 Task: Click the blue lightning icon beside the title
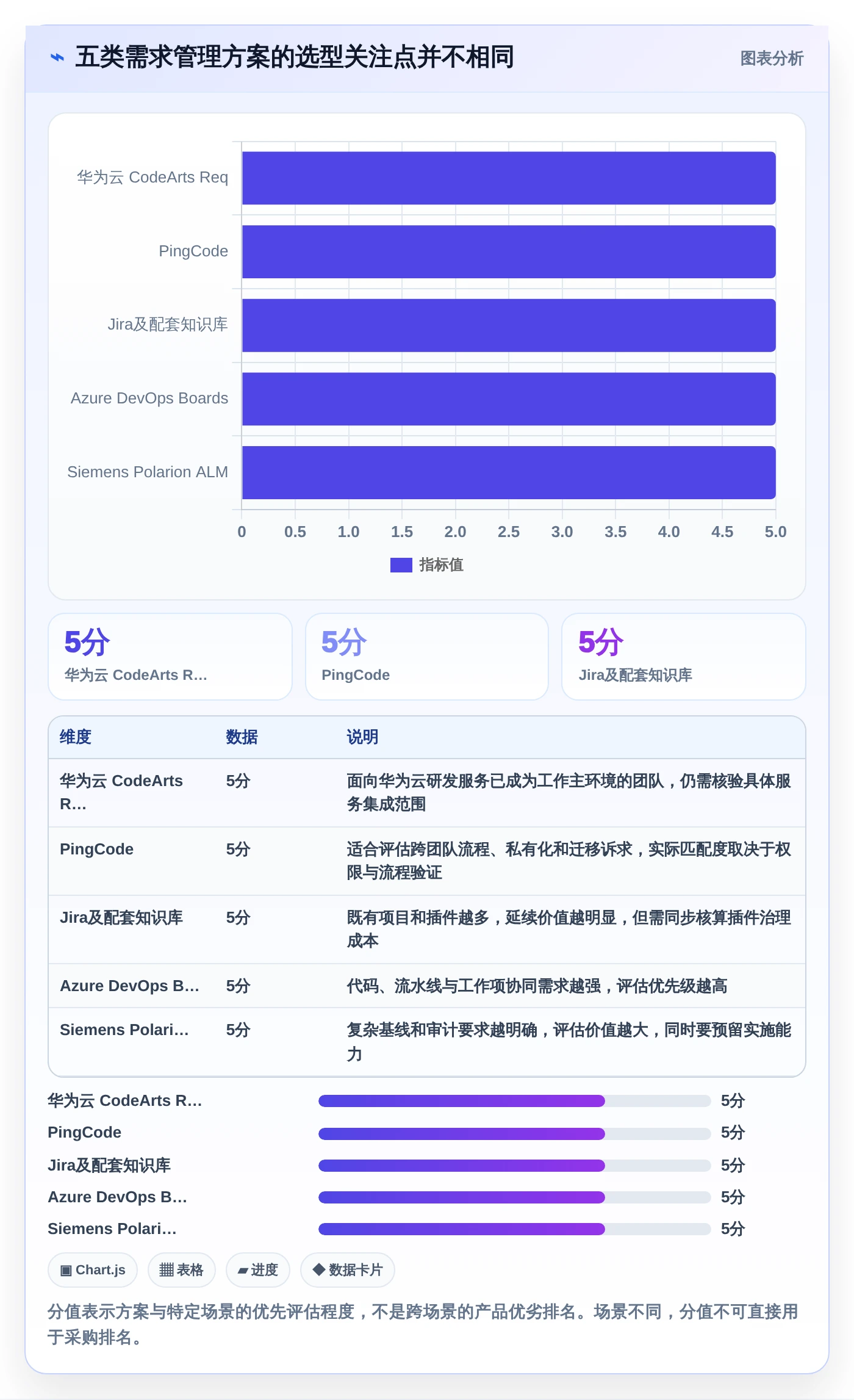pyautogui.click(x=57, y=57)
